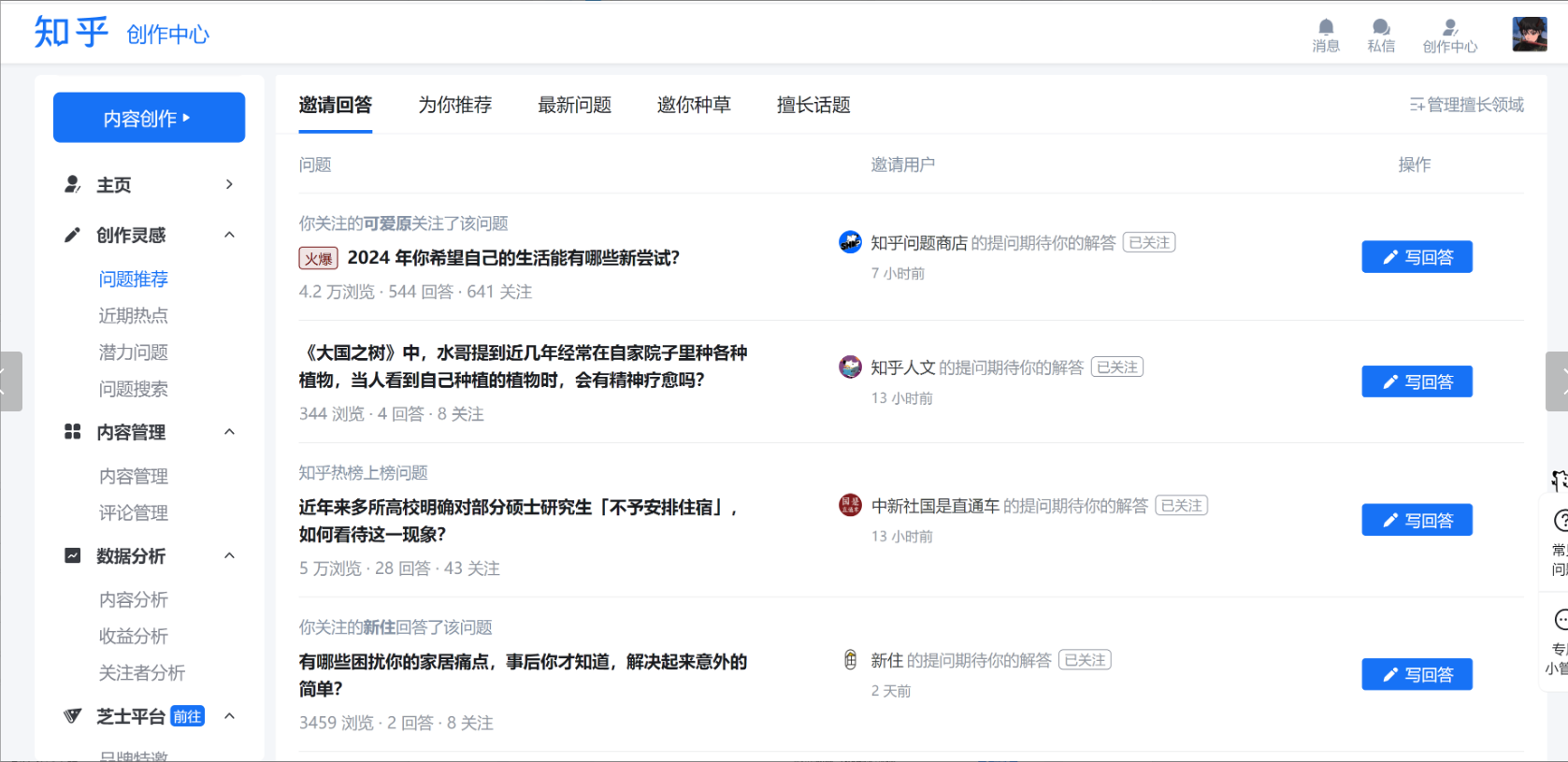Open the 创作中心 icon in the top bar
The image size is (1568, 762).
click(1449, 27)
